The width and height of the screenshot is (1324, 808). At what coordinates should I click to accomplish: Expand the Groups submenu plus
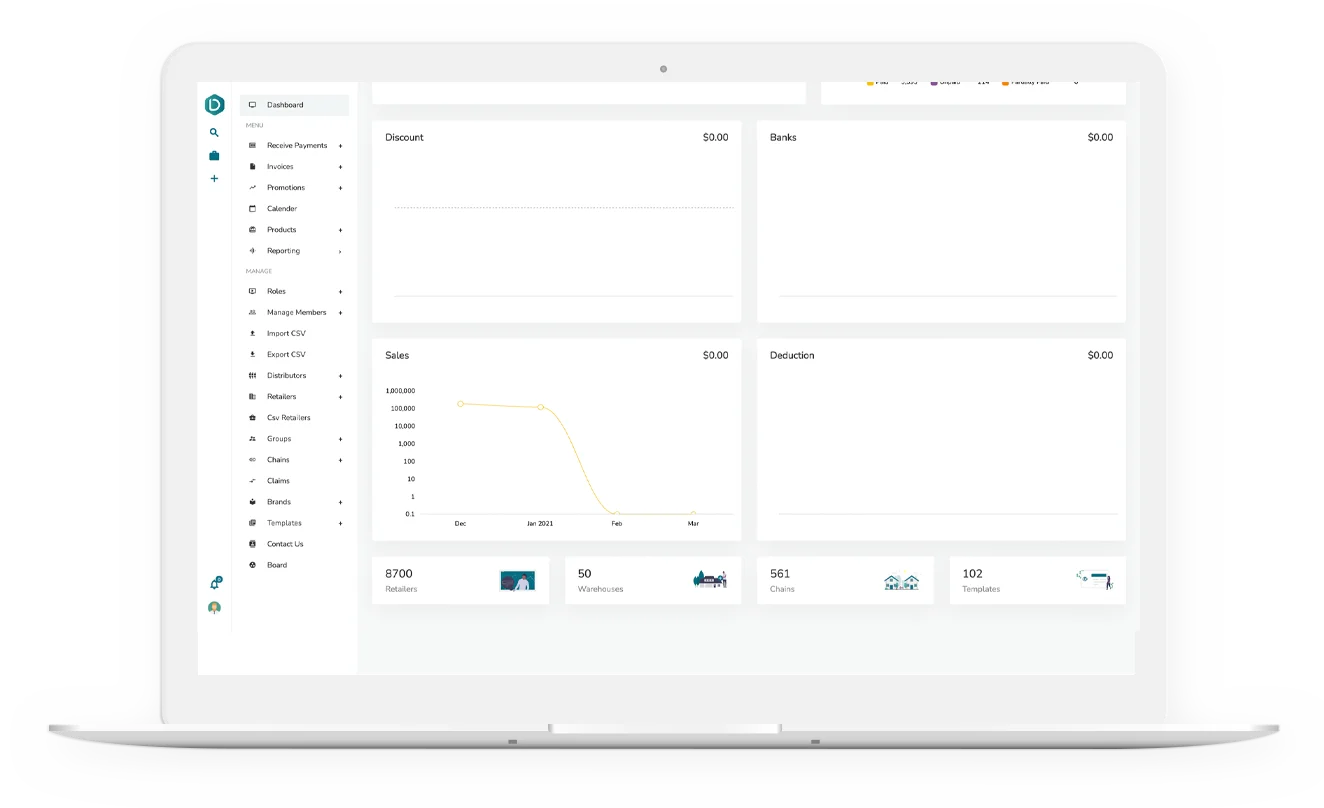[x=340, y=439]
